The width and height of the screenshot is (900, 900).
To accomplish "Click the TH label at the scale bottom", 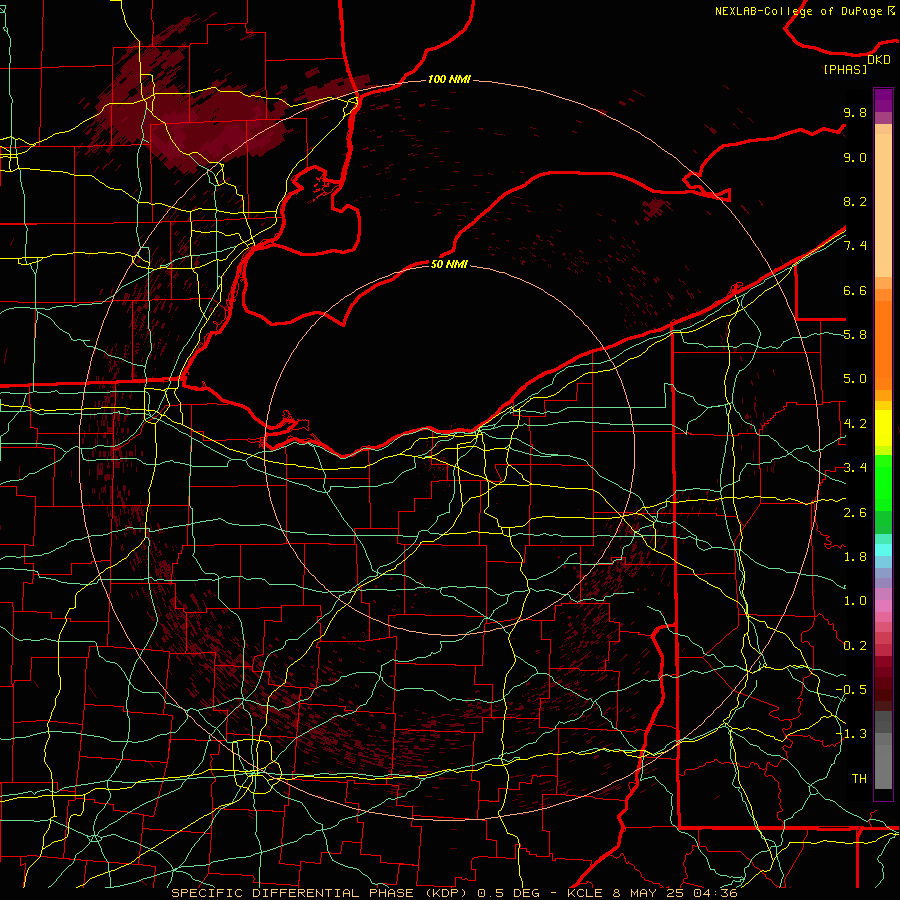I will point(859,778).
